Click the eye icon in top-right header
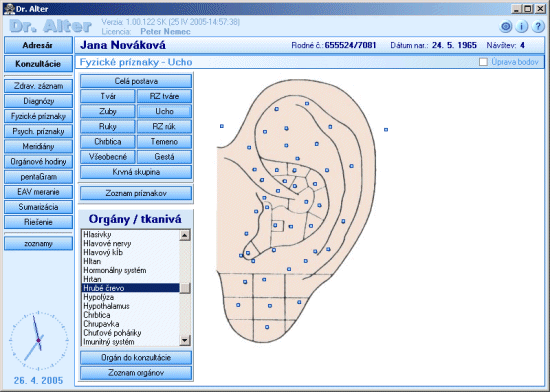 click(505, 27)
